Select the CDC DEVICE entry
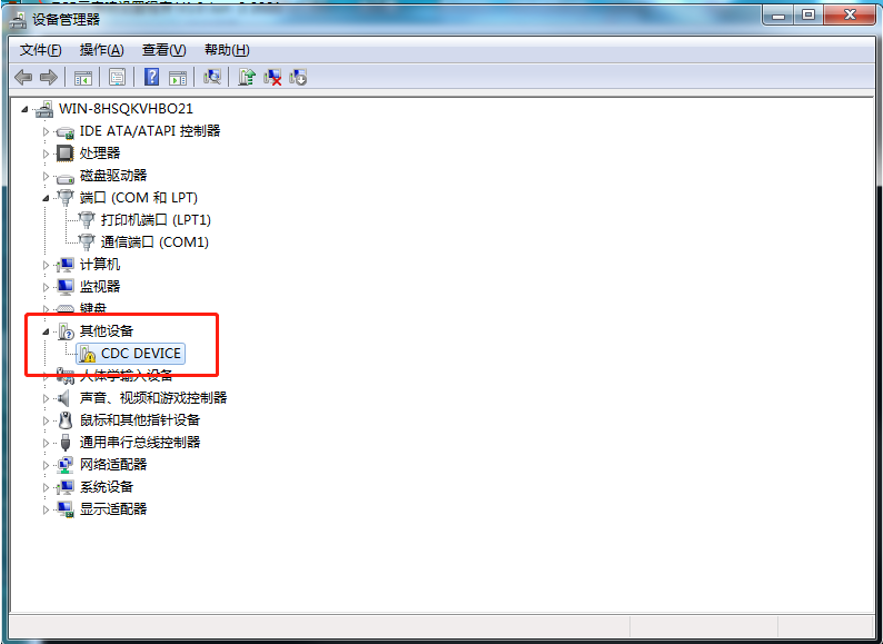The image size is (883, 644). pos(141,353)
